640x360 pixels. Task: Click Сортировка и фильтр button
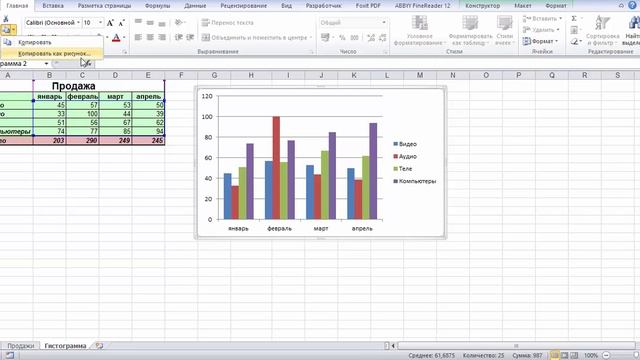pyautogui.click(x=602, y=31)
